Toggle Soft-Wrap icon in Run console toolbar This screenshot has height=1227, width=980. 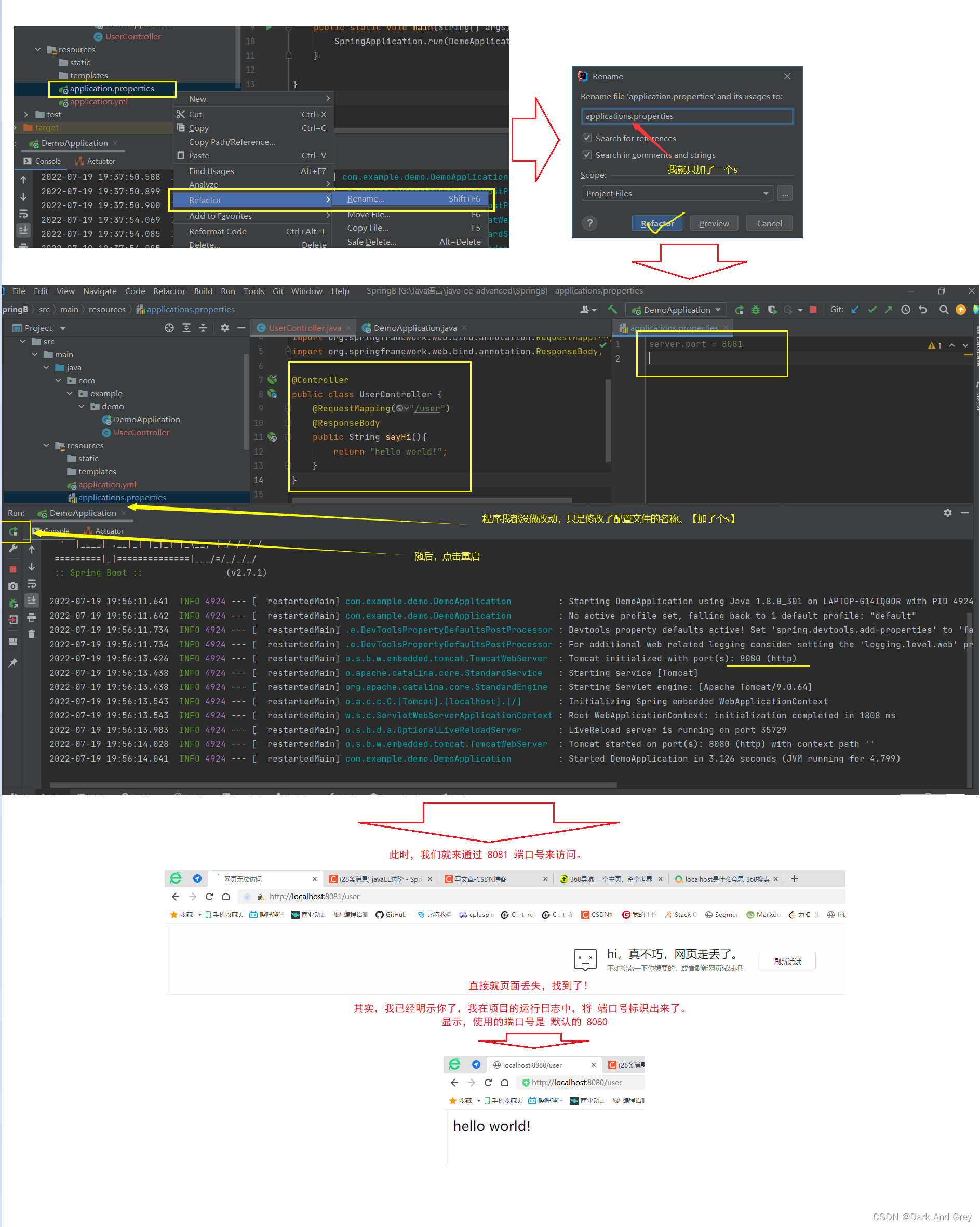tap(31, 584)
